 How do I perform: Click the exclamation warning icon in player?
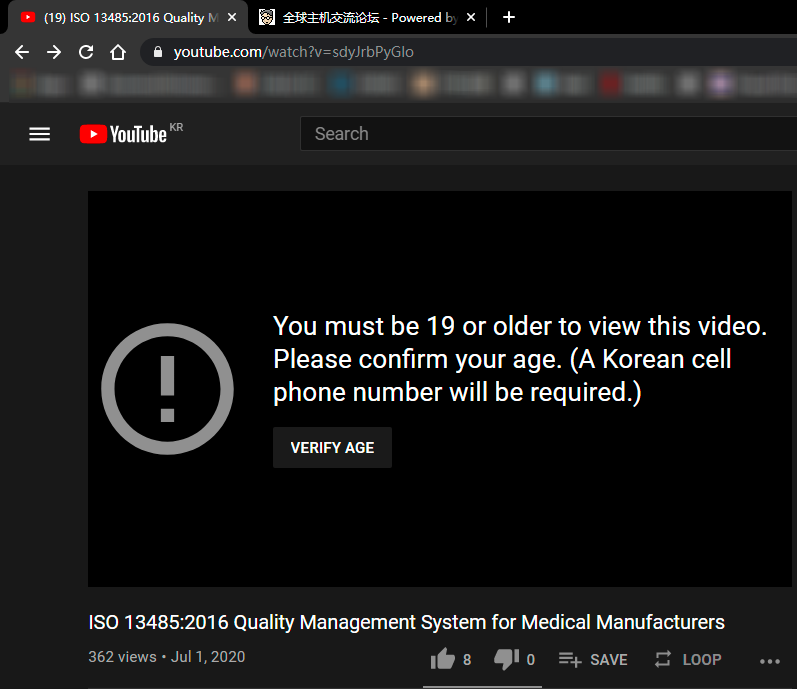coord(167,389)
